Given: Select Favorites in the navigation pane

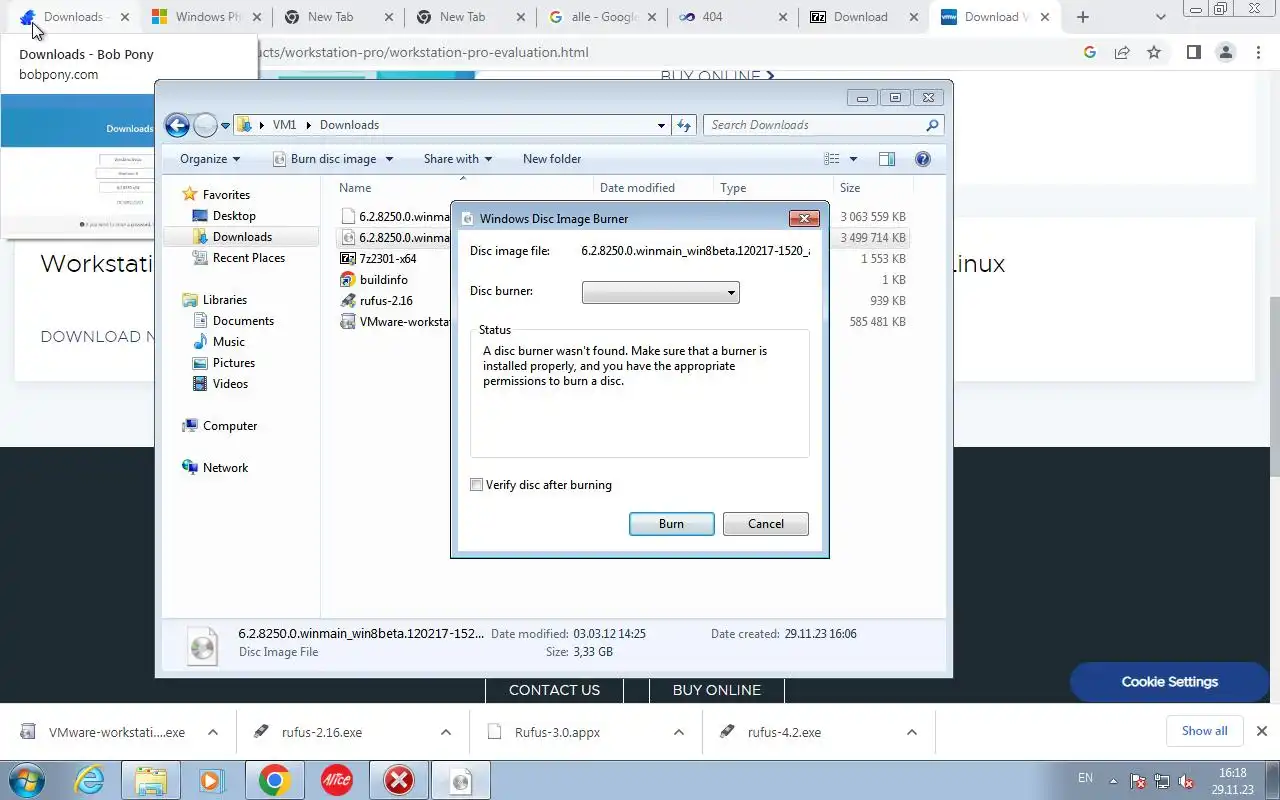Looking at the screenshot, I should coord(226,195).
